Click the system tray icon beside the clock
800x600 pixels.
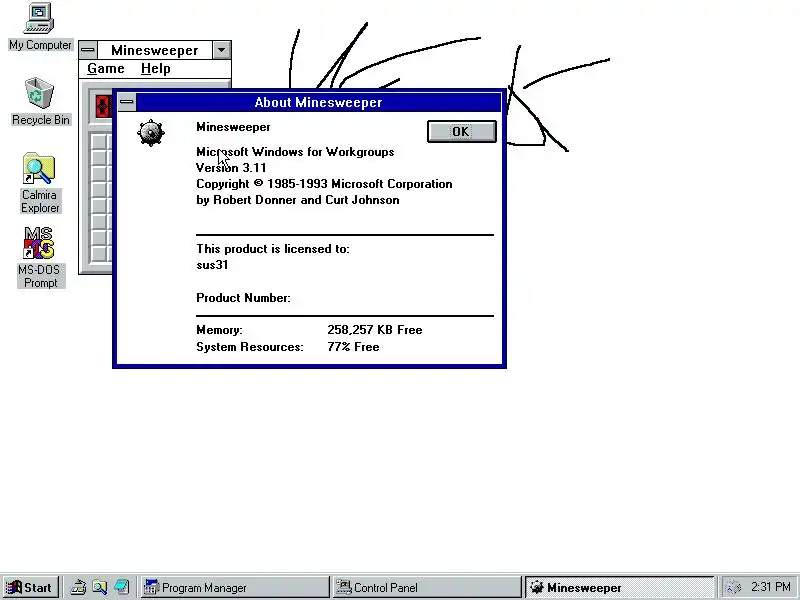(734, 588)
